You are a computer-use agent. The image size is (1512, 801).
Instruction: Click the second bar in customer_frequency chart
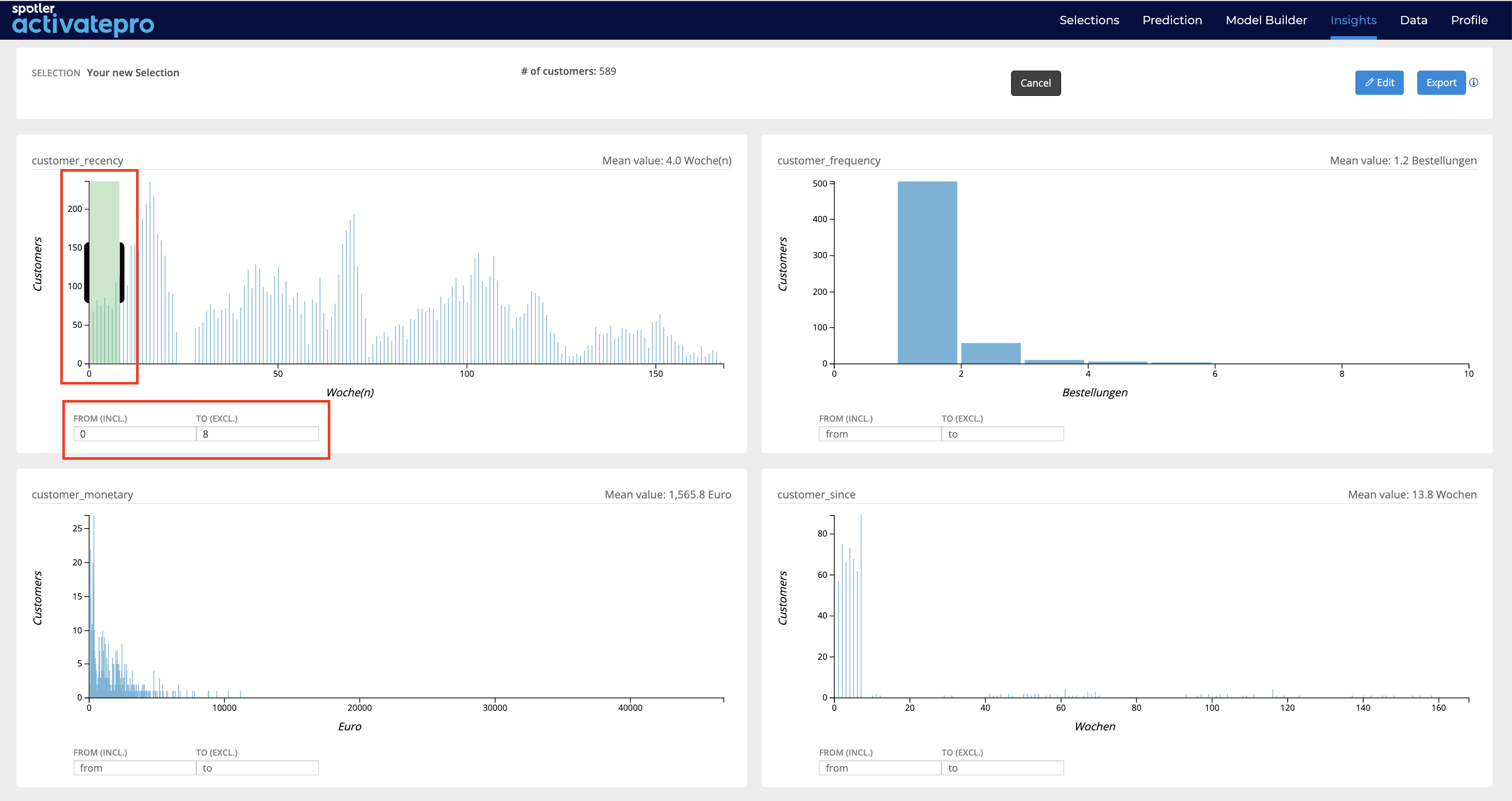pos(991,353)
